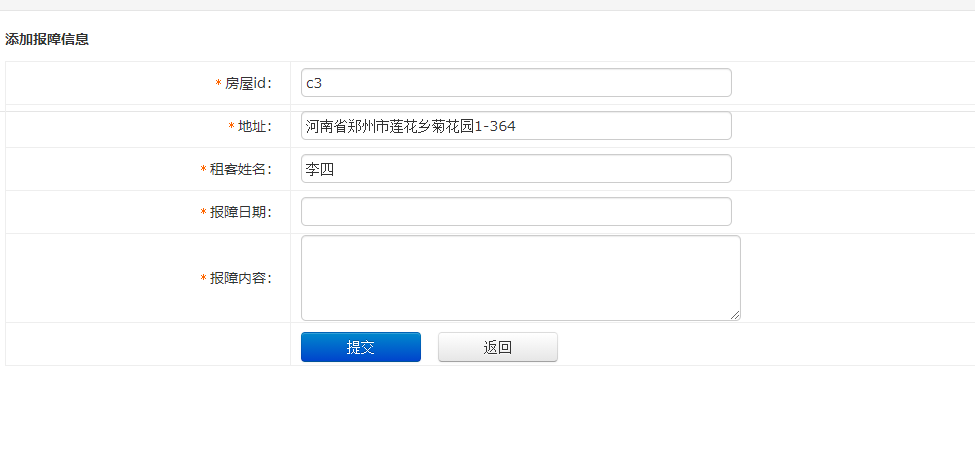Click the 房屋id input field containing c3
The height and width of the screenshot is (473, 975).
point(516,83)
